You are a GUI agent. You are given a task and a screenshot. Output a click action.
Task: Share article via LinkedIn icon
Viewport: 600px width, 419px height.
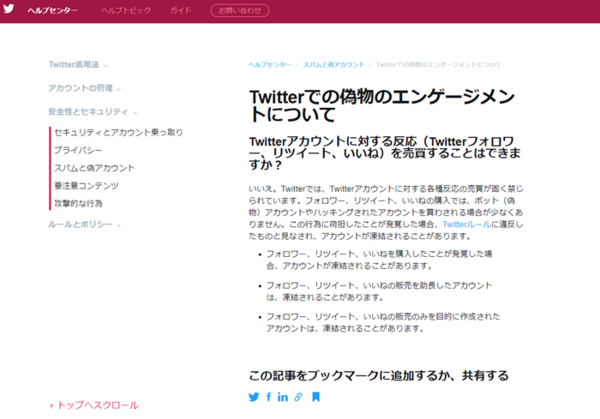tap(283, 397)
